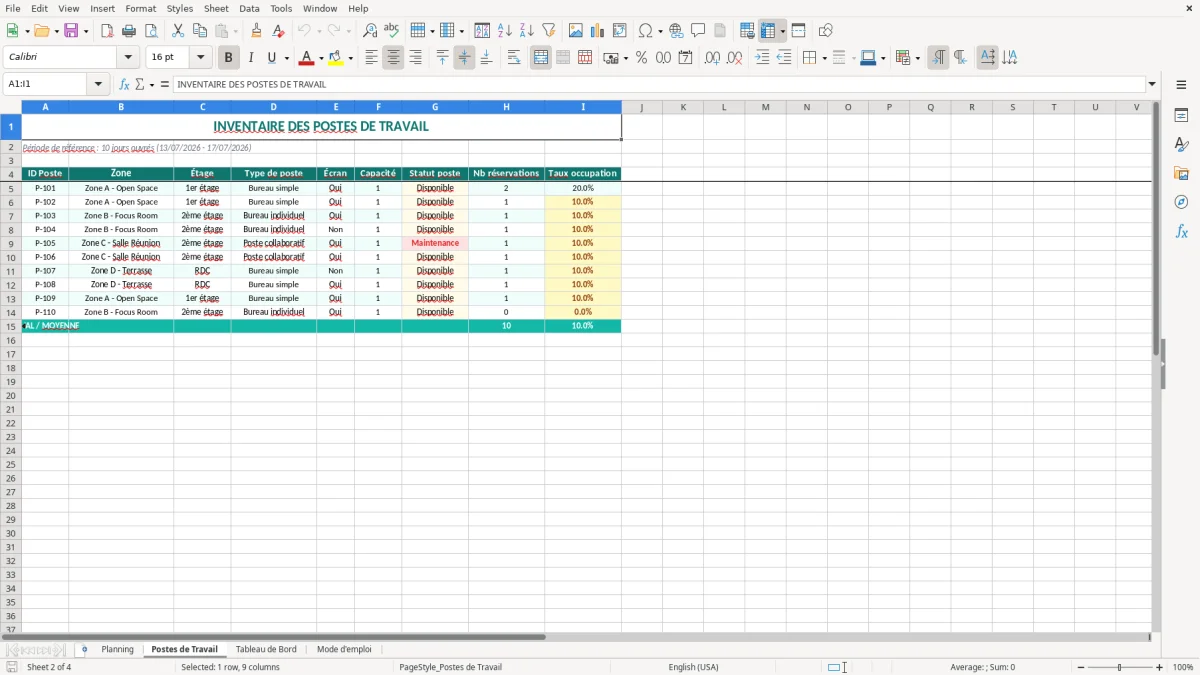
Task: Select the Maintenance status cell
Action: (435, 243)
